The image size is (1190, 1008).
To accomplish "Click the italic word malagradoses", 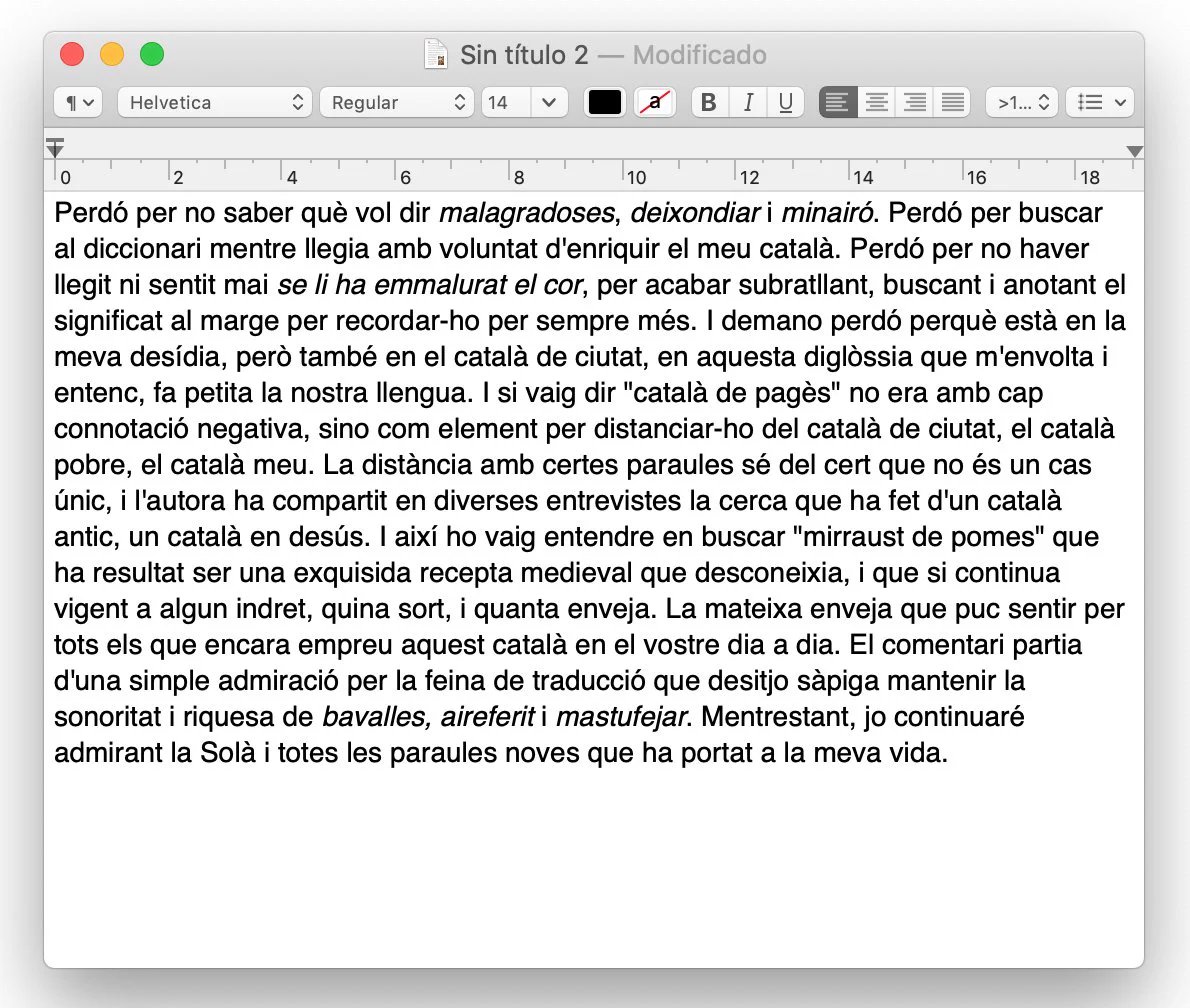I will coord(527,213).
